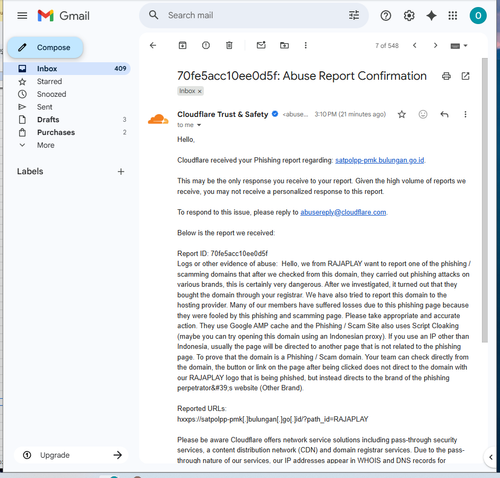
Task: Click the Upgrade storage button
Action: click(71, 455)
